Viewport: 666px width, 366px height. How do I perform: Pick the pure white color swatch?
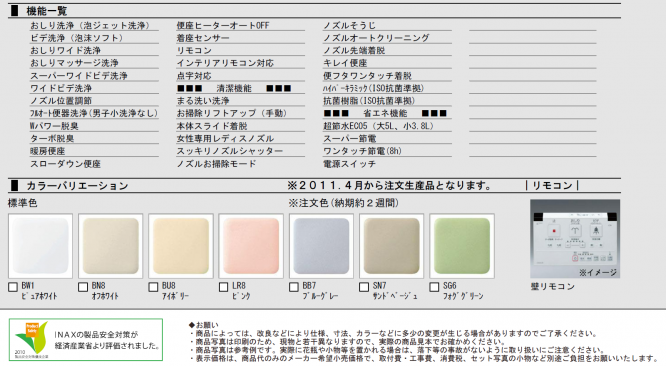point(40,246)
